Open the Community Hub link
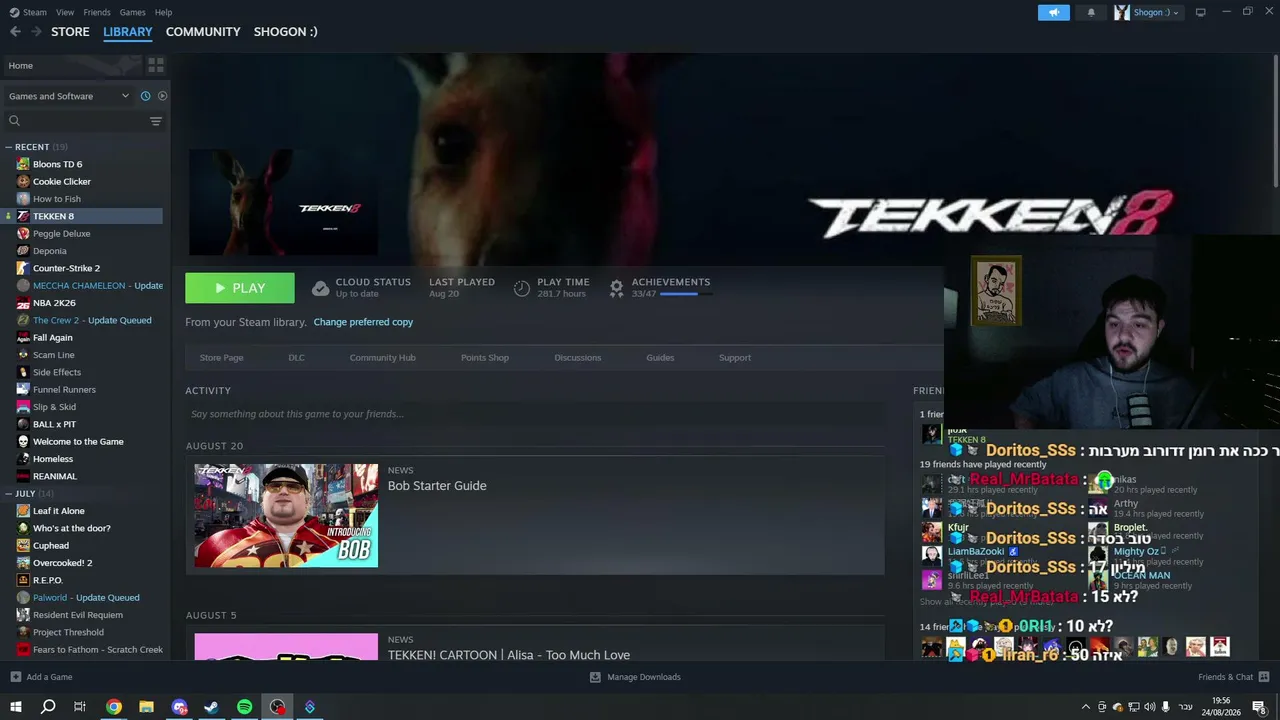This screenshot has height=720, width=1280. click(x=382, y=358)
